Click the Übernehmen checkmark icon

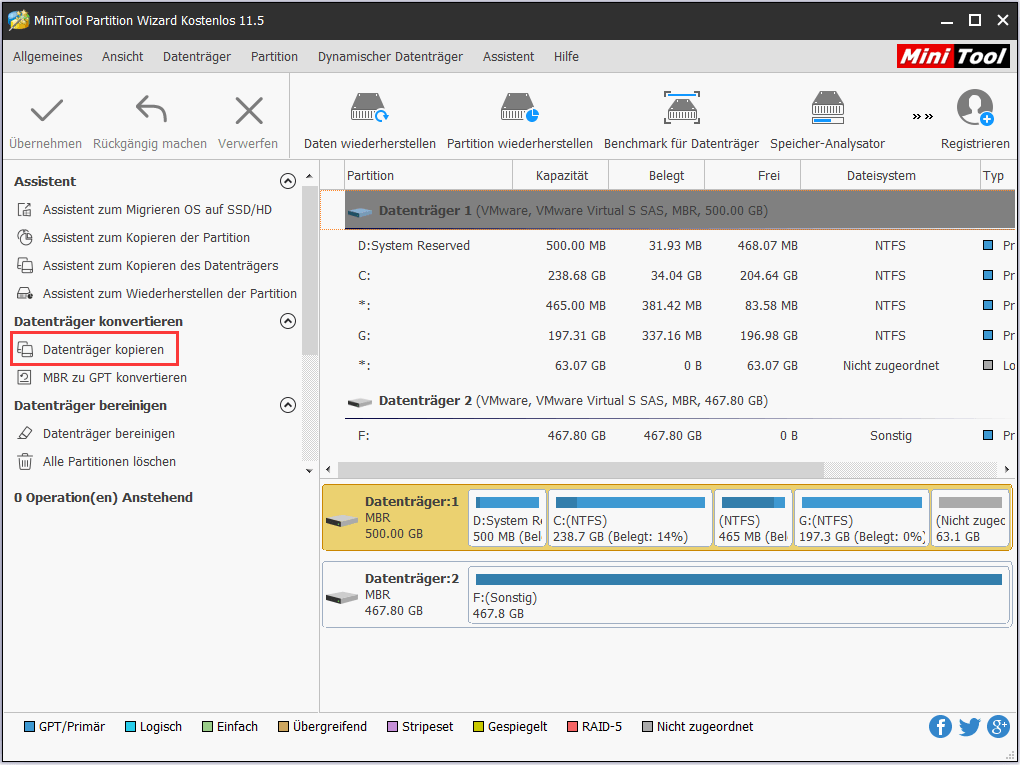tap(46, 110)
